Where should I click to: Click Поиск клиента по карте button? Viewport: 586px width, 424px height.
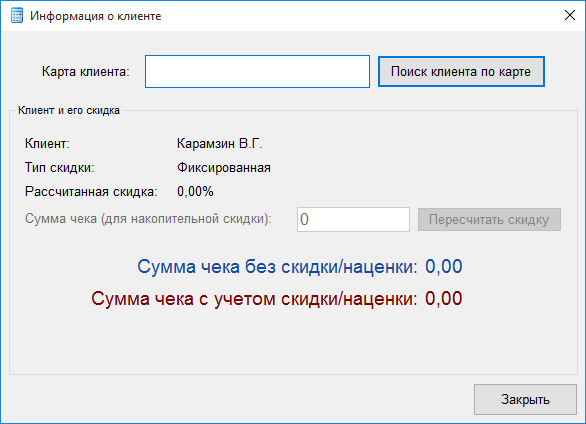461,72
